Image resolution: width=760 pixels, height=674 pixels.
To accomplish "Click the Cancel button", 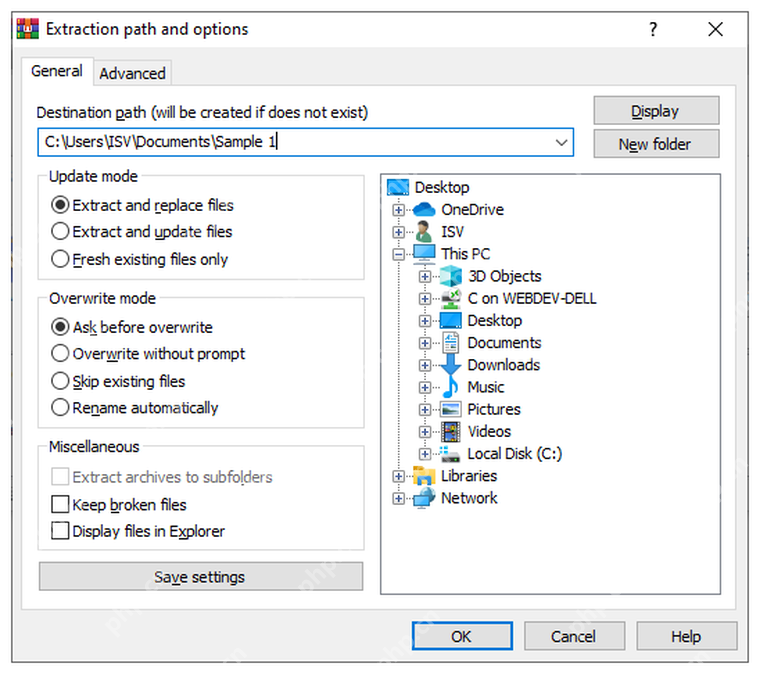I will click(x=574, y=636).
